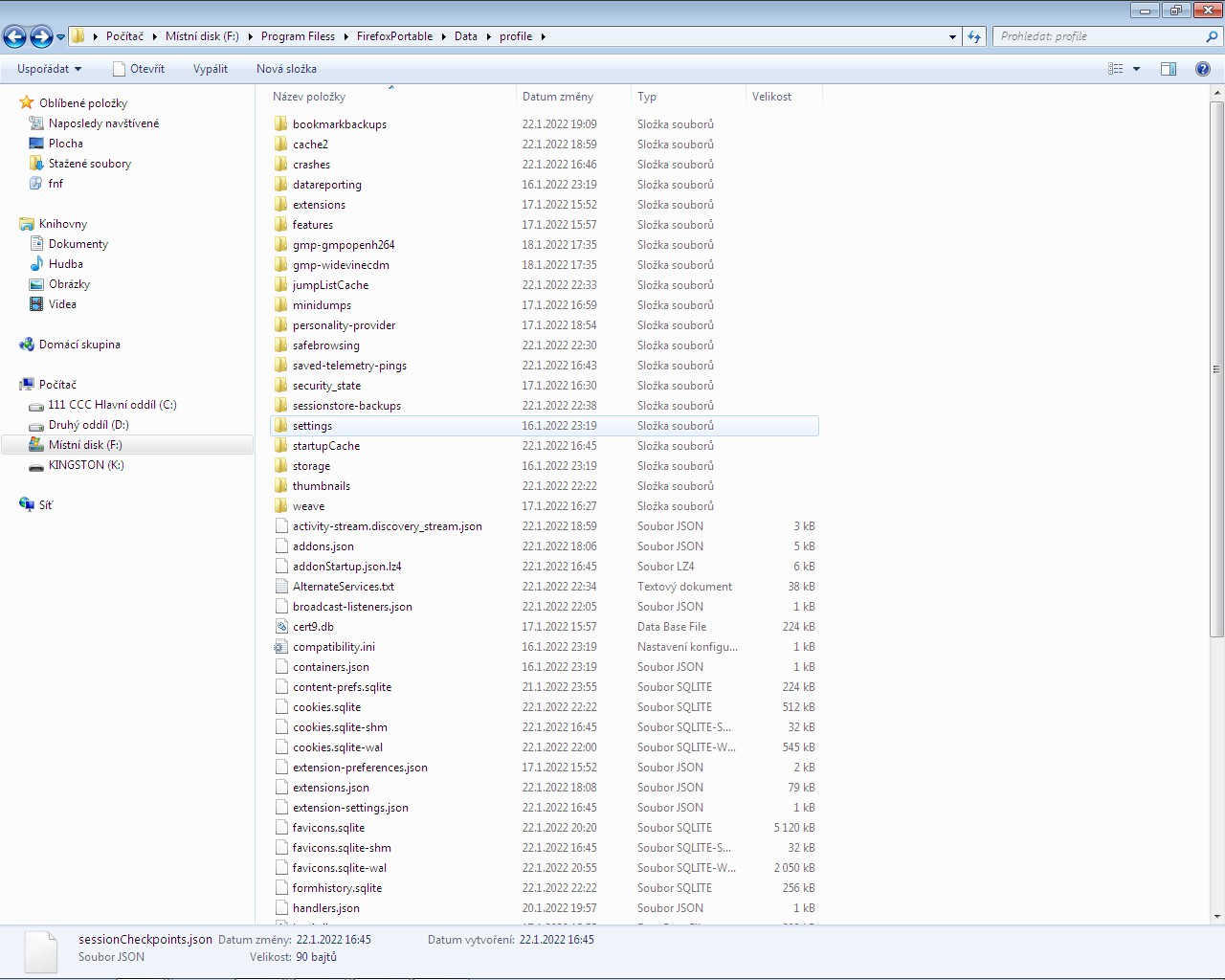
Task: Open the Help question mark icon
Action: [1203, 69]
